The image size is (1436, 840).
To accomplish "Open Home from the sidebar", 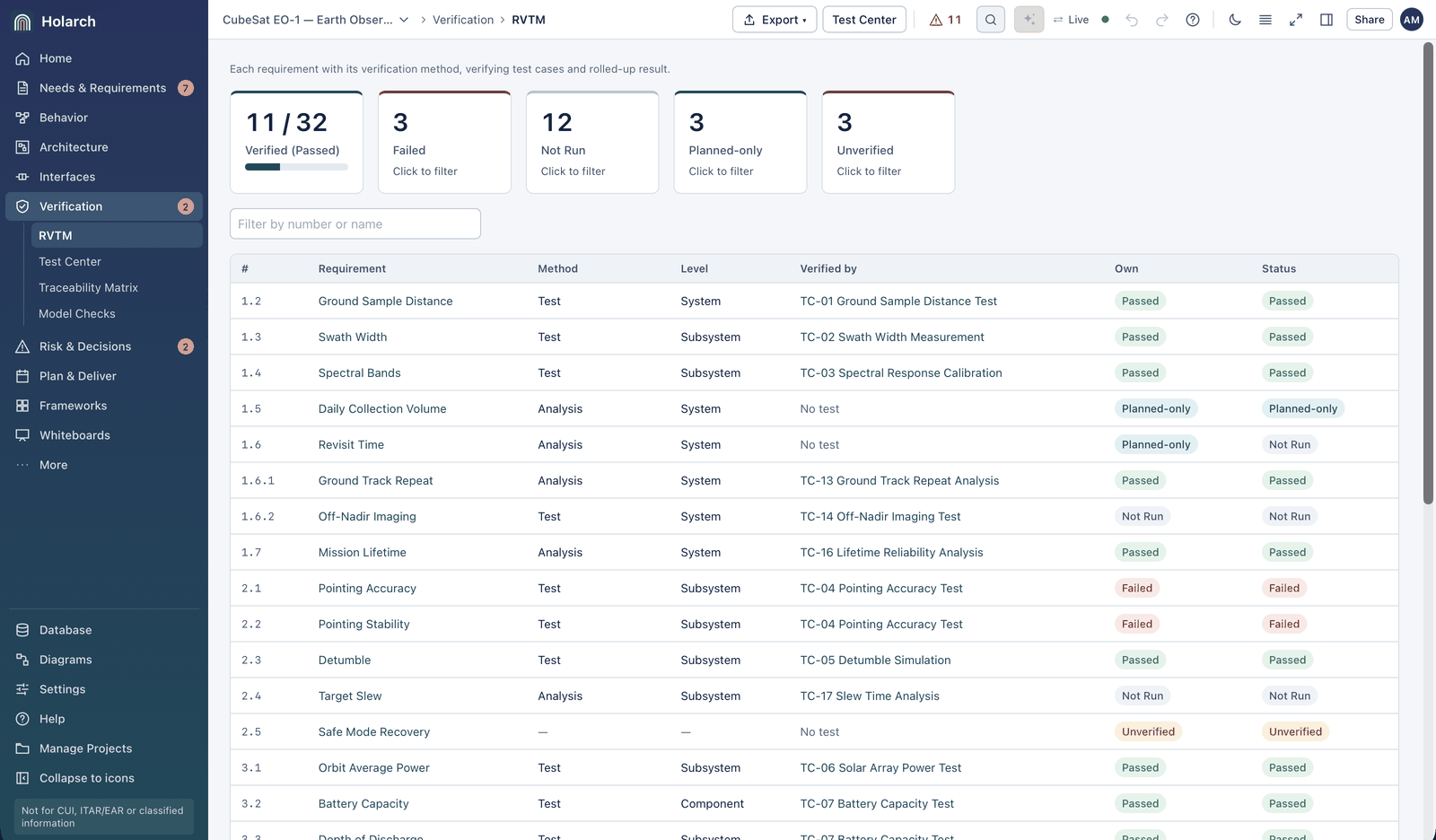I will pos(104,58).
